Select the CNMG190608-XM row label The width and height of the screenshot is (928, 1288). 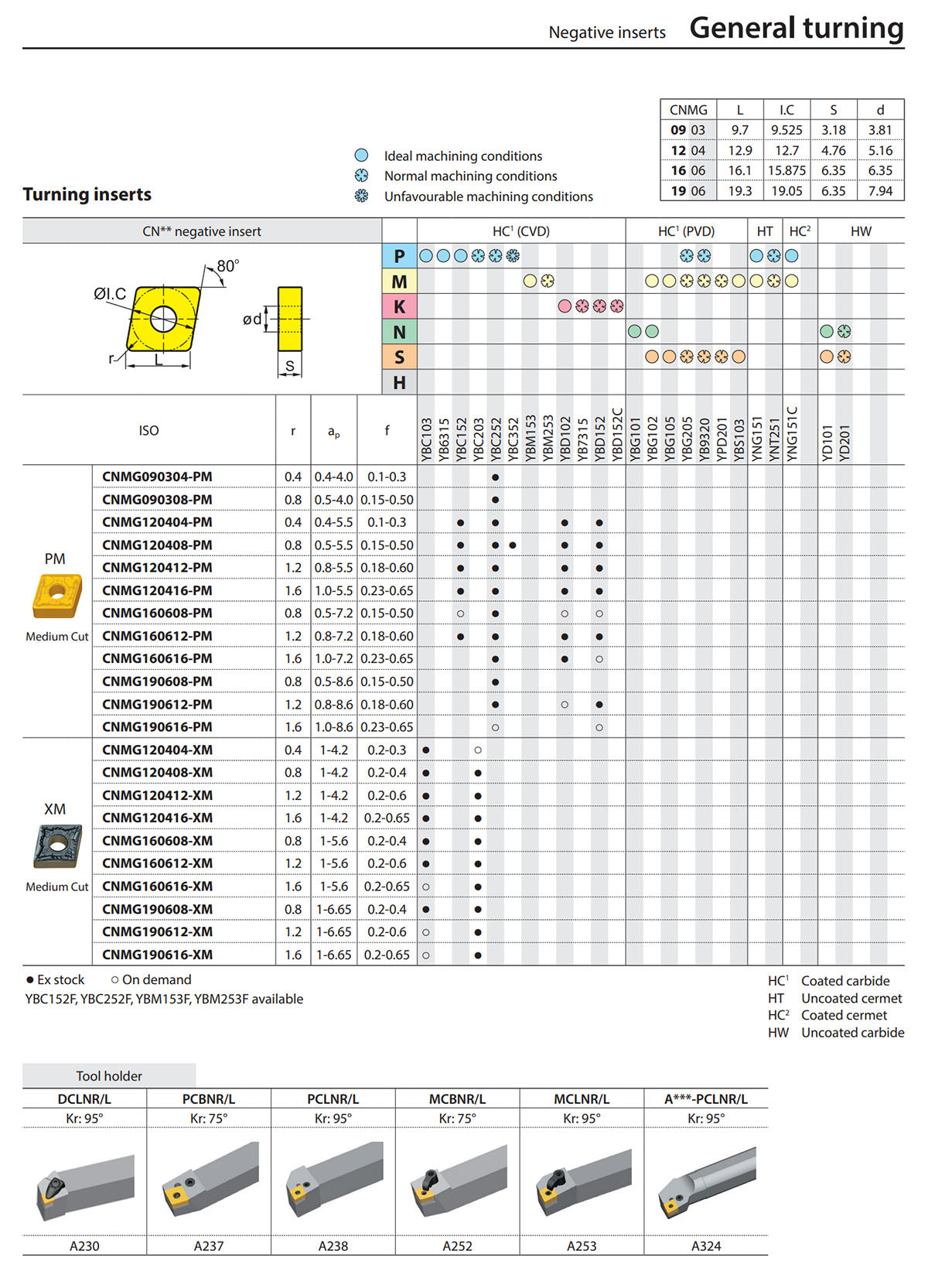click(157, 909)
